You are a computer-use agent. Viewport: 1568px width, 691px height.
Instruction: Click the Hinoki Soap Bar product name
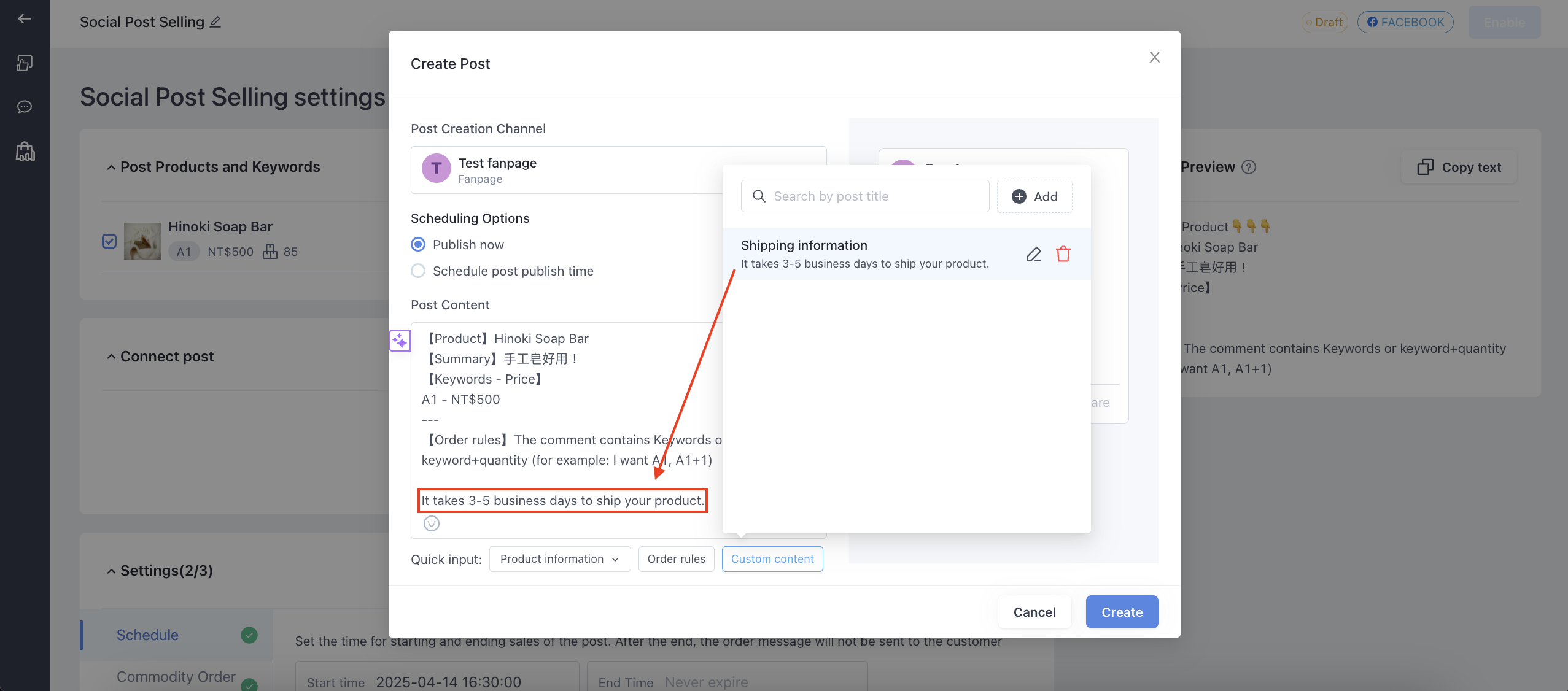220,226
